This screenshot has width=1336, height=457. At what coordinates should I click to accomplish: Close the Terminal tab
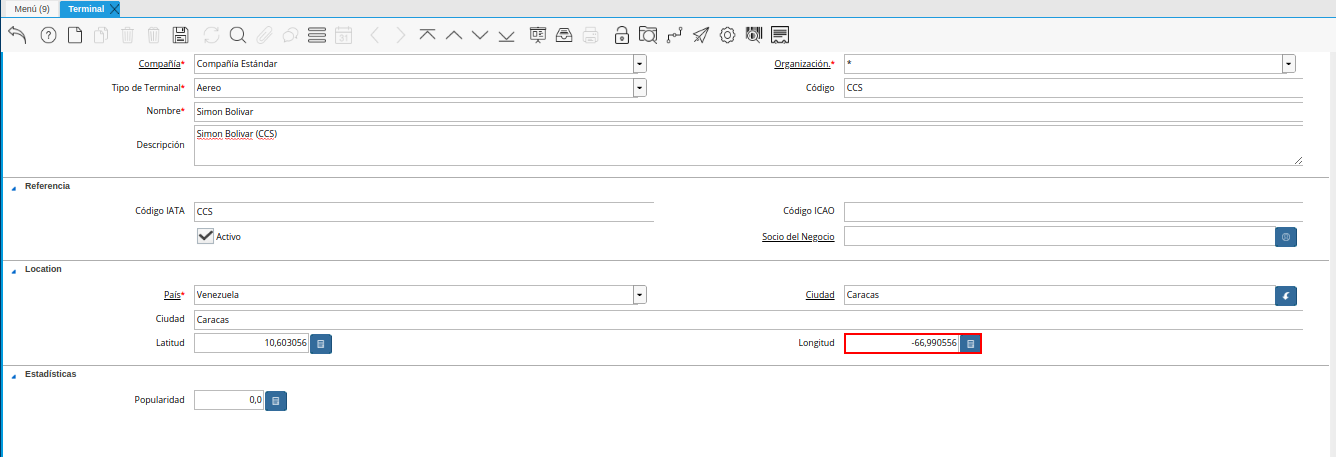(114, 9)
